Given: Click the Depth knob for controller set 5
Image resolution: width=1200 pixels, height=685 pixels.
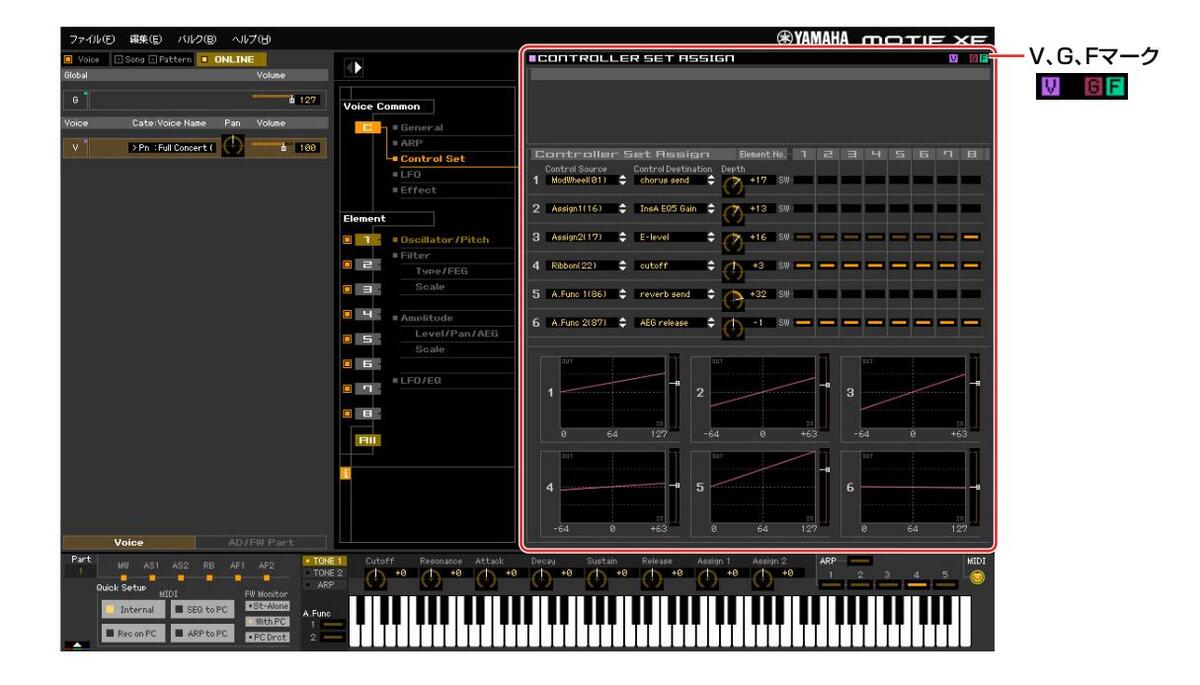Looking at the screenshot, I should coord(733,296).
